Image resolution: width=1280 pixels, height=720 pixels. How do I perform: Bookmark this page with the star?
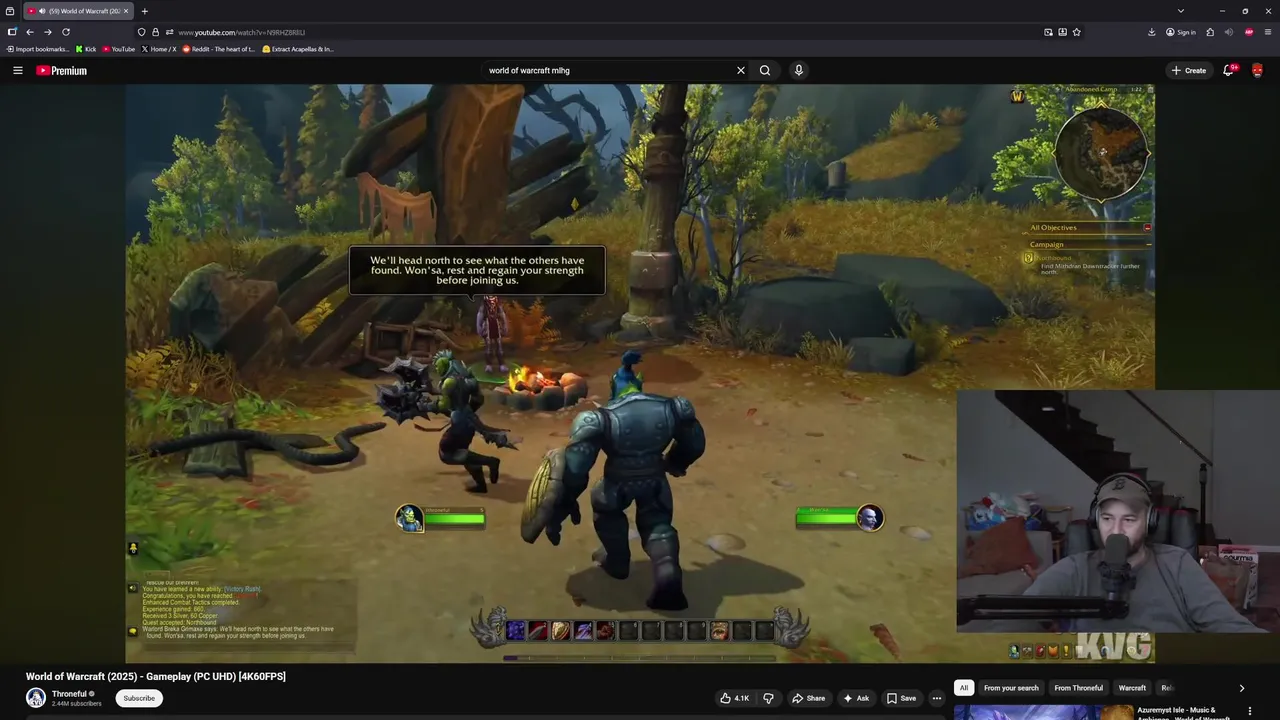point(1076,32)
